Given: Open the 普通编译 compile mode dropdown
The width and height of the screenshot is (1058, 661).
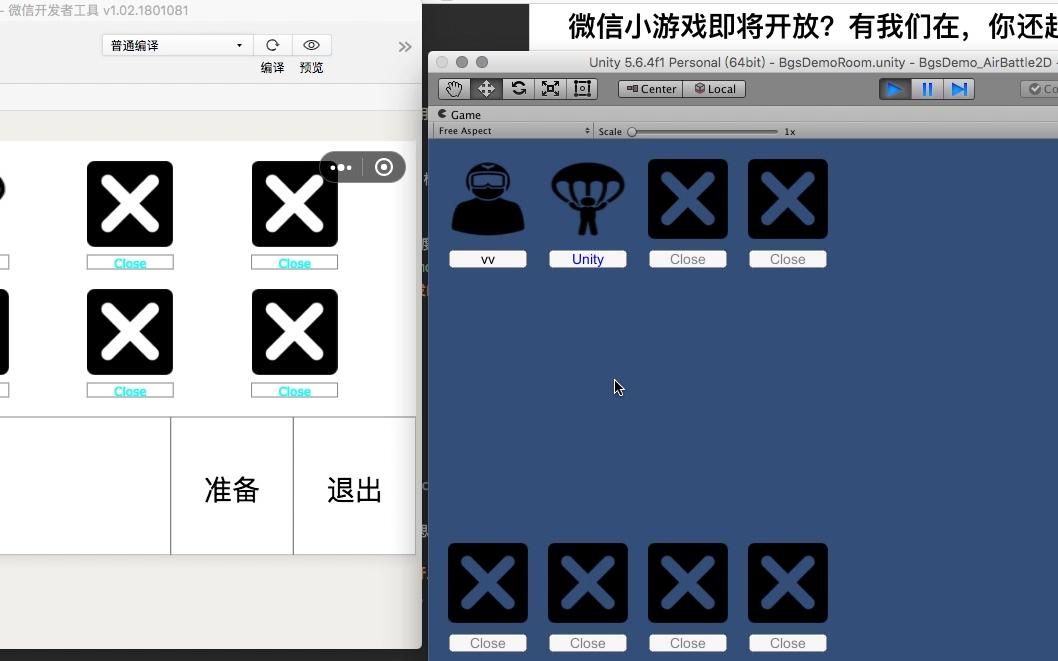Looking at the screenshot, I should tap(175, 45).
